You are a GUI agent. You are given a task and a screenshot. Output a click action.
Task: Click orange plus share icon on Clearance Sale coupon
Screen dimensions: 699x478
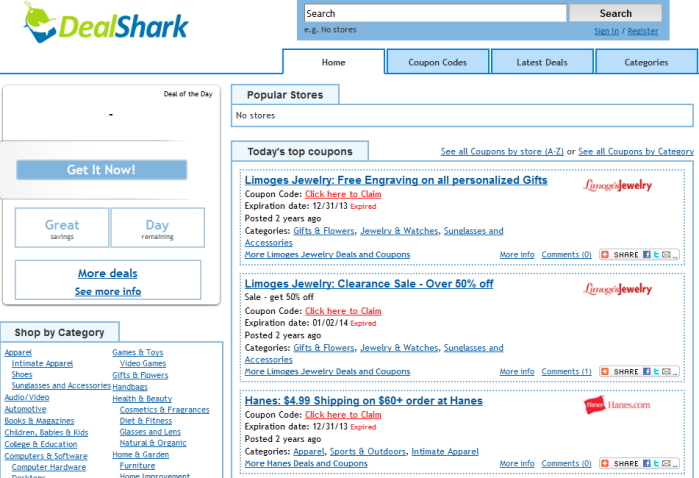[605, 371]
